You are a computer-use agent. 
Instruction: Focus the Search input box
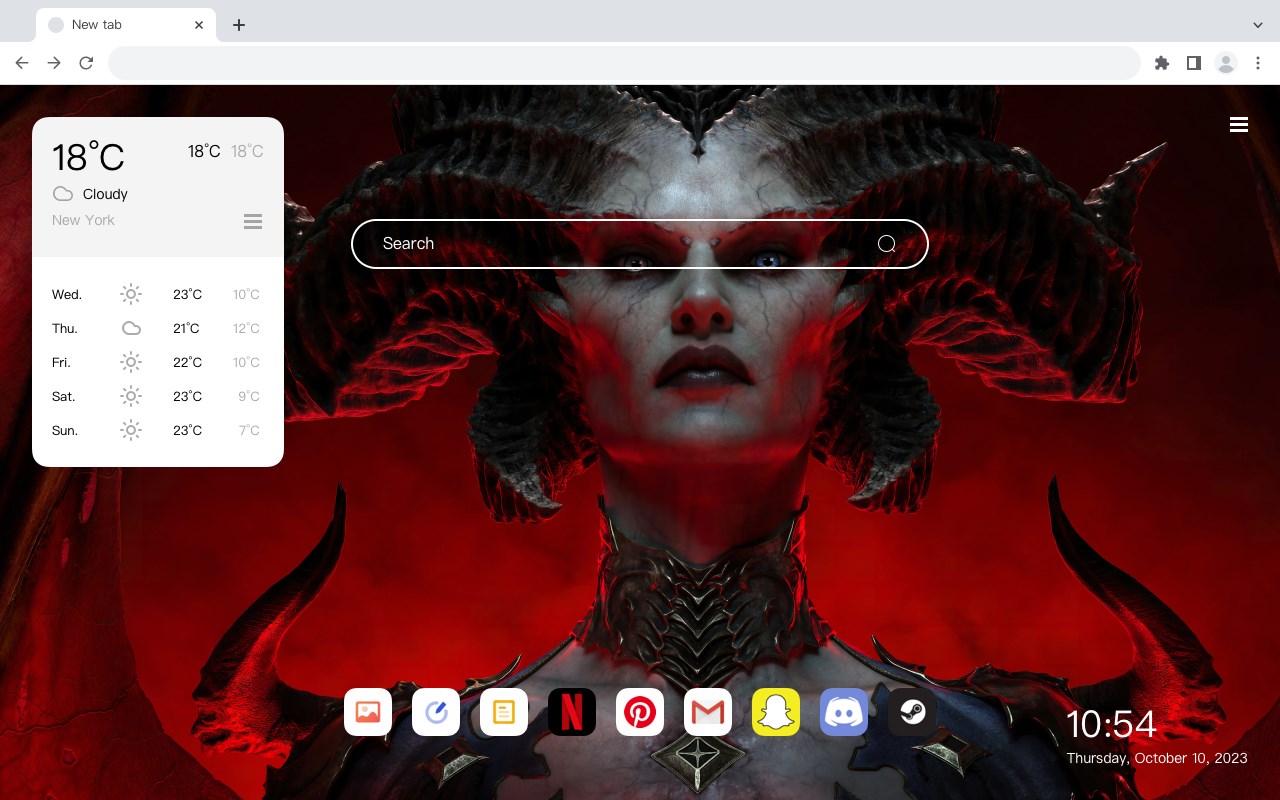point(640,244)
